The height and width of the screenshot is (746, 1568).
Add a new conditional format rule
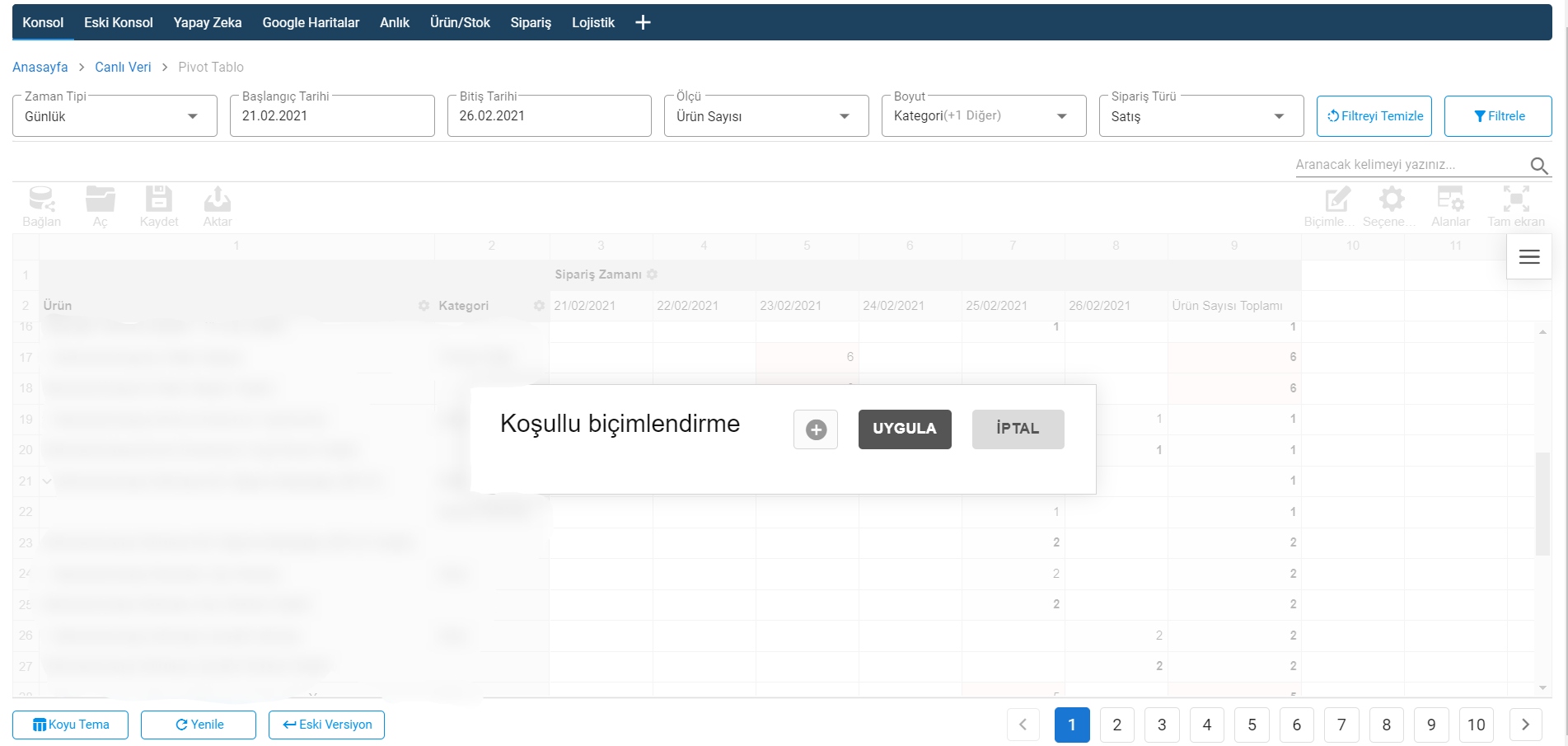[816, 429]
